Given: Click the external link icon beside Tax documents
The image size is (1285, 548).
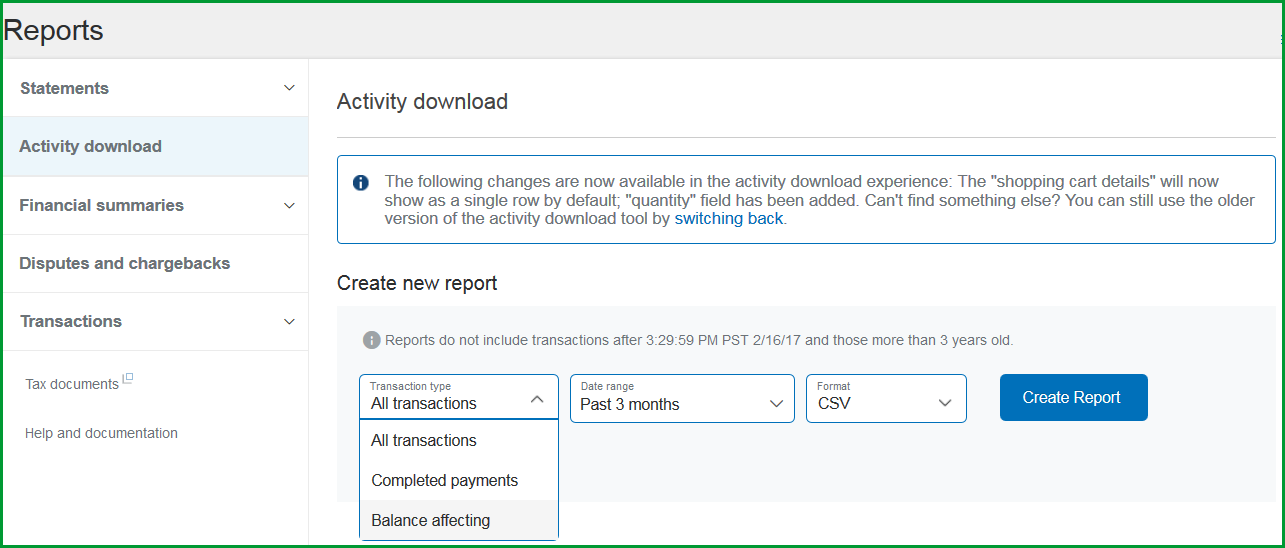Looking at the screenshot, I should pyautogui.click(x=128, y=379).
